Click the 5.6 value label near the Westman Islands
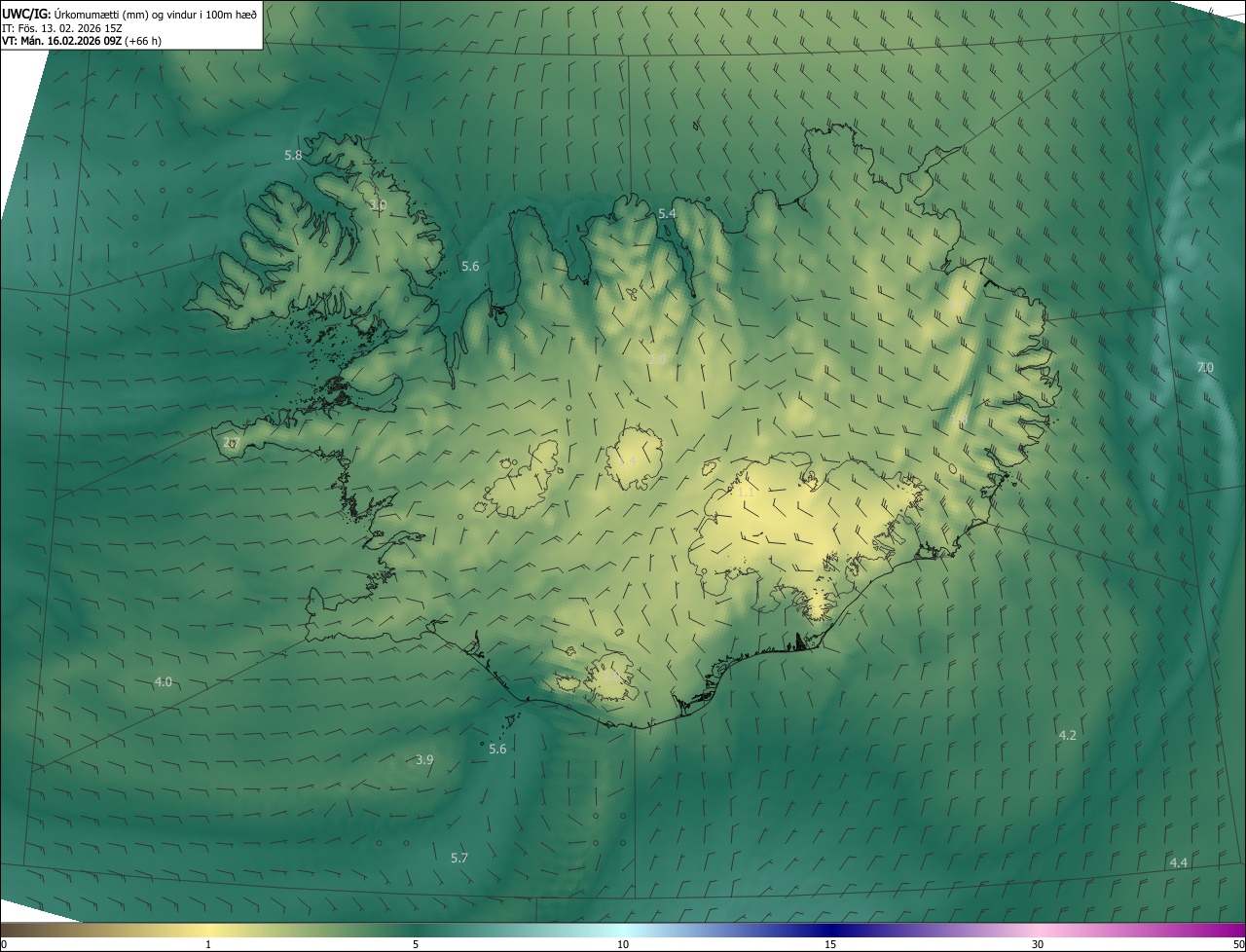 click(x=497, y=749)
